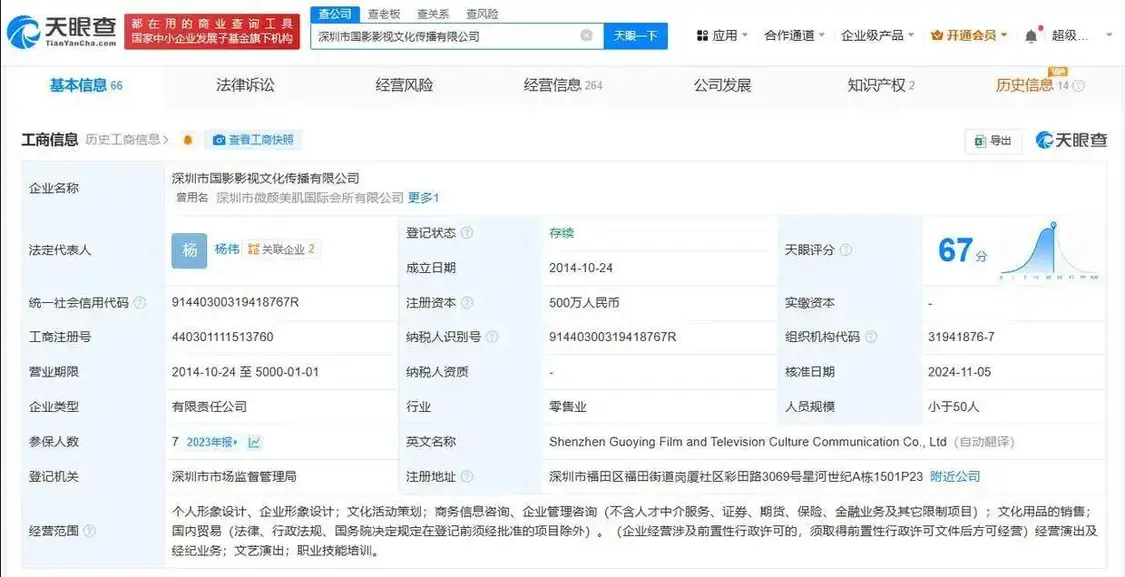Switch to the 查公司 search tab
The image size is (1125, 577).
coord(335,14)
